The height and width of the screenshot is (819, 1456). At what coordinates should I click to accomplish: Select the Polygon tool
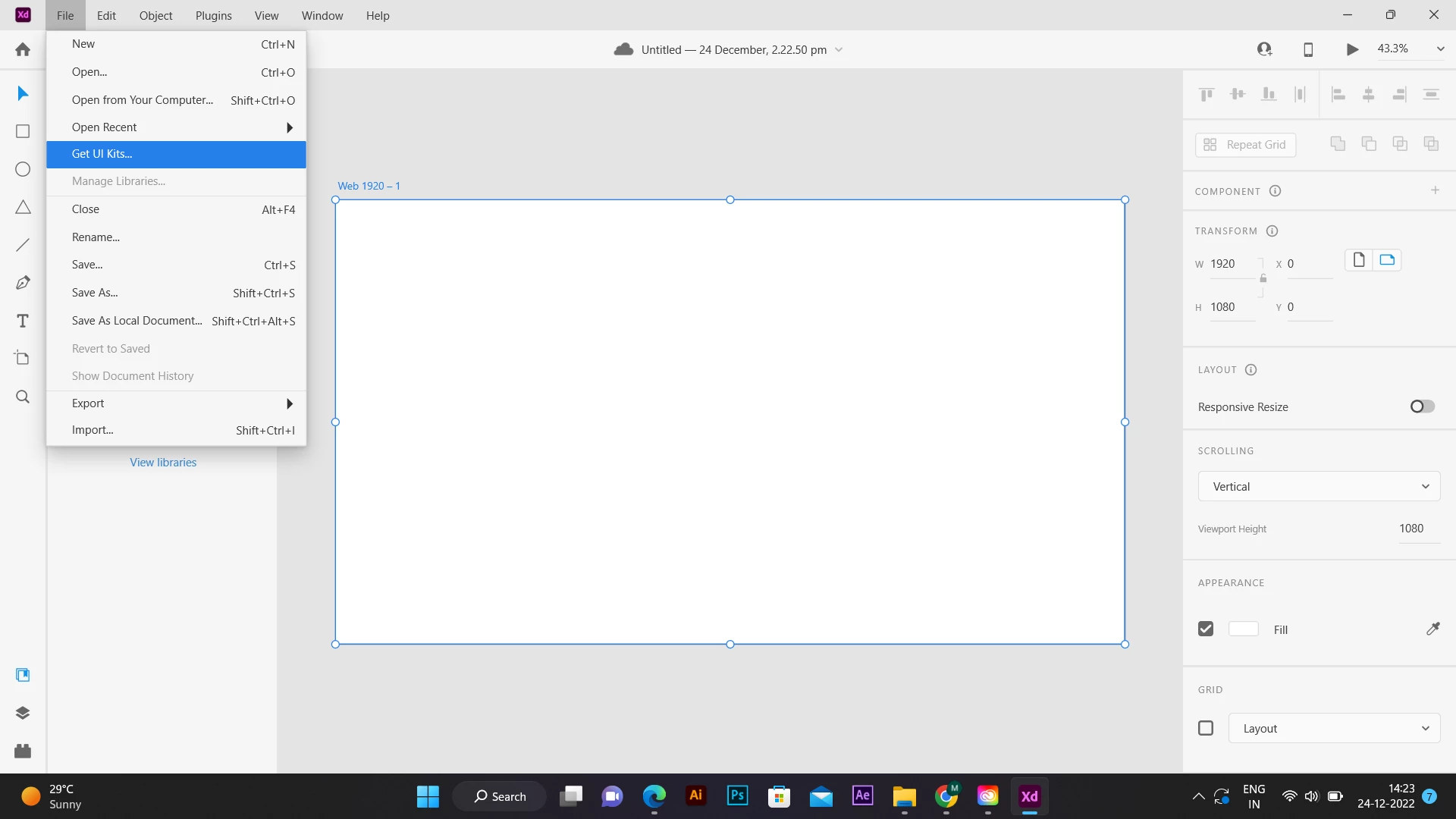coord(23,207)
